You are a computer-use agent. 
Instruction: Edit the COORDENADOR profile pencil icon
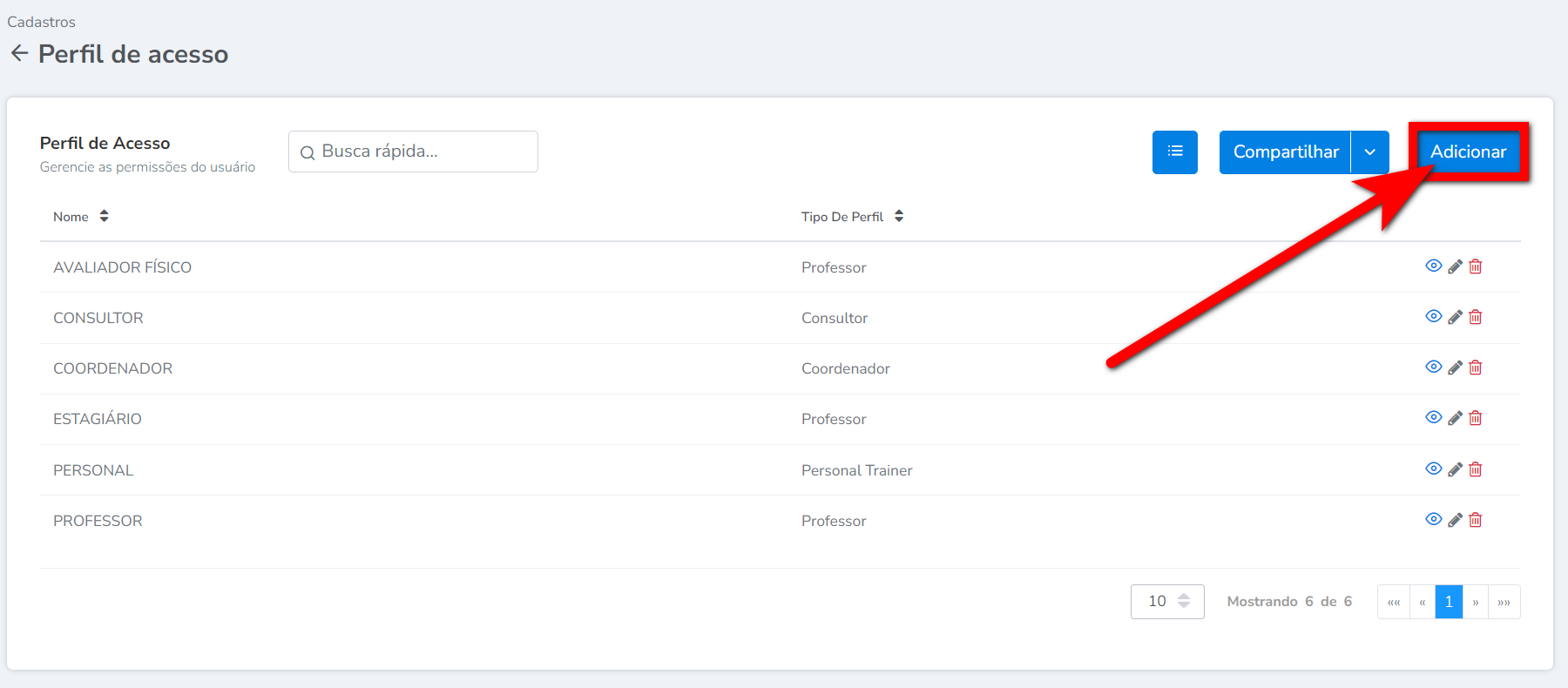[x=1455, y=368]
